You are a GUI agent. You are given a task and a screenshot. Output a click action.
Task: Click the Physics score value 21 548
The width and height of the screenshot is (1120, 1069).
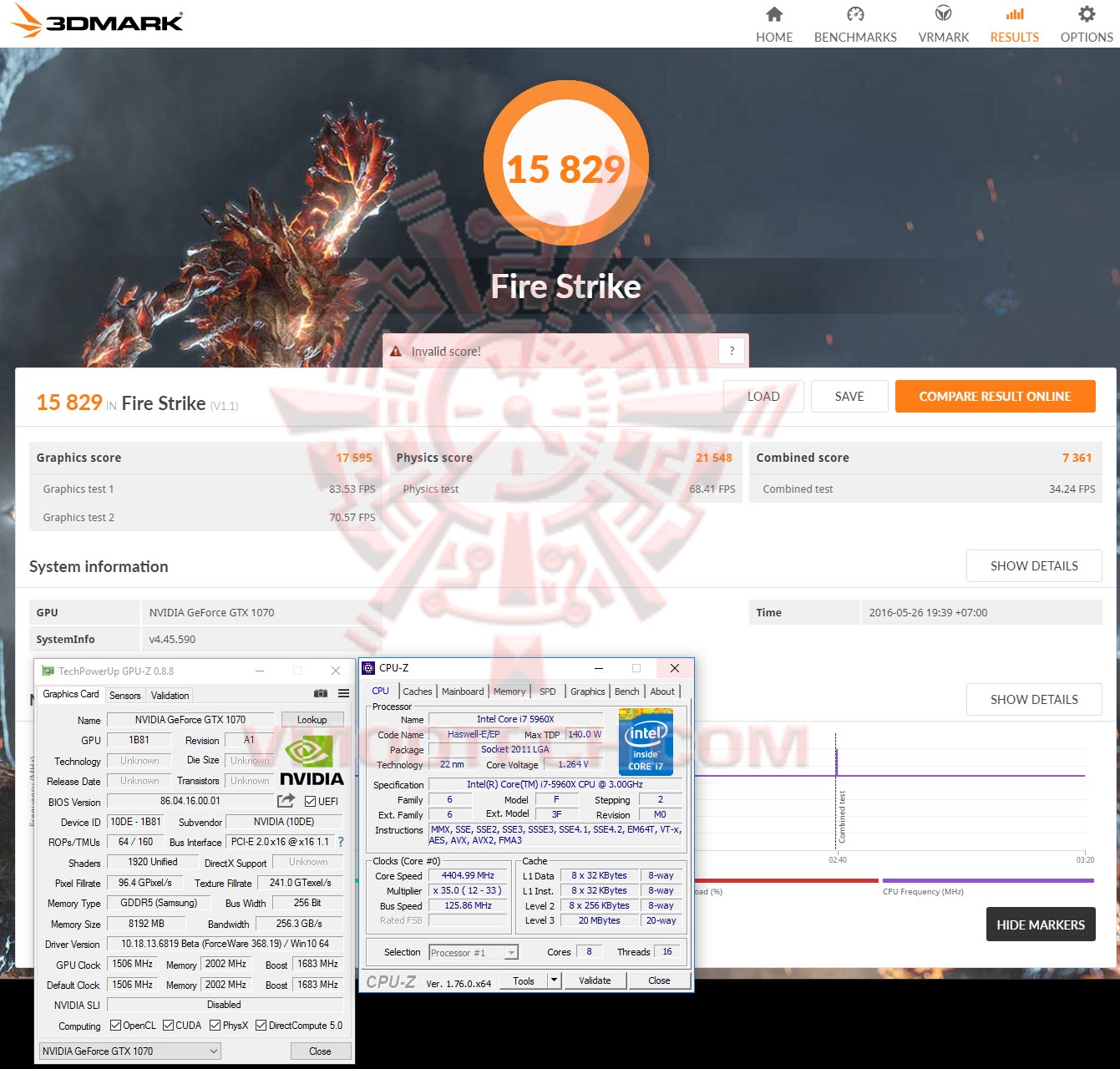tap(714, 458)
